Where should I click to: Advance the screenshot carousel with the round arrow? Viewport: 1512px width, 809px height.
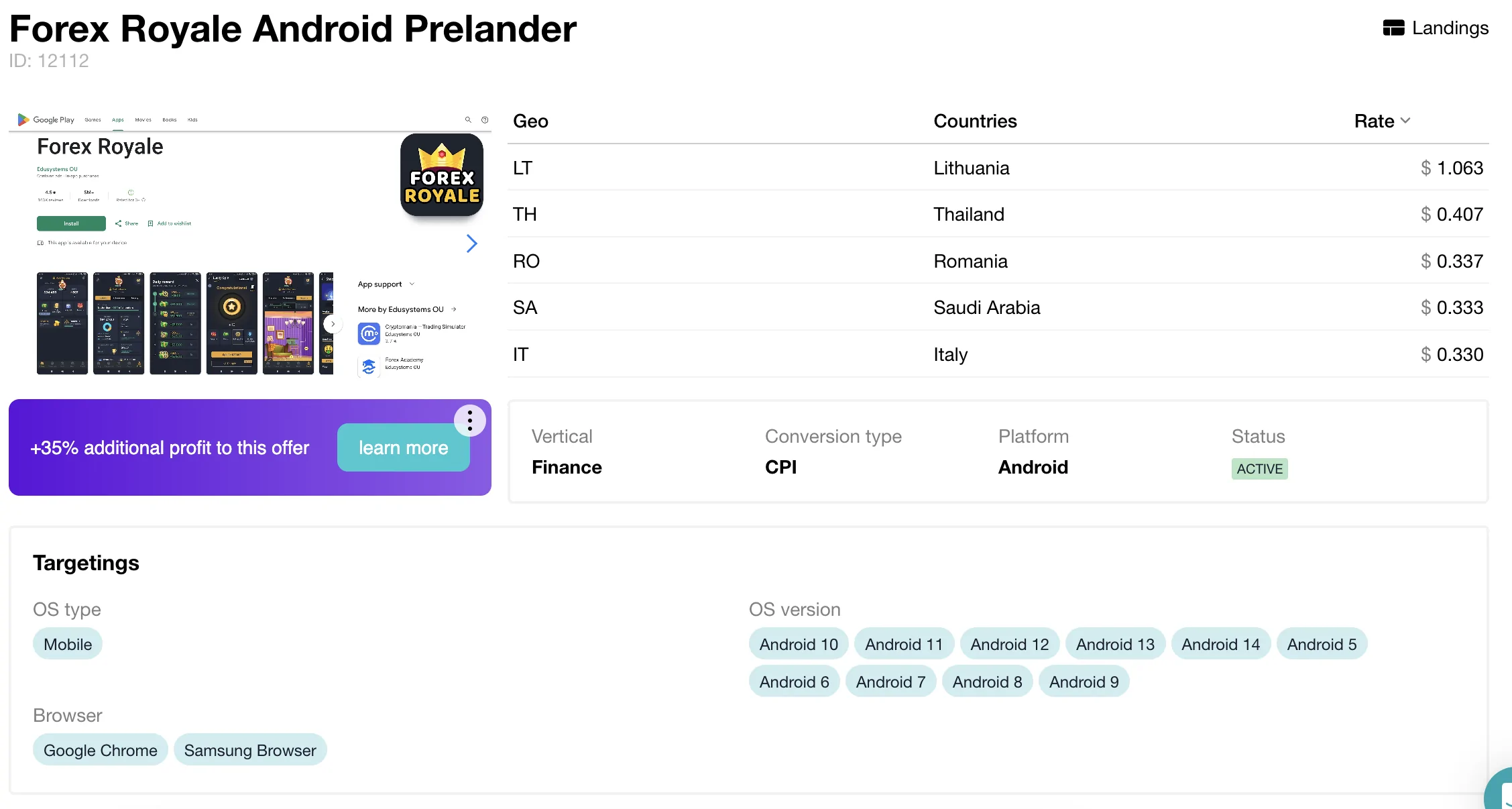pyautogui.click(x=333, y=324)
